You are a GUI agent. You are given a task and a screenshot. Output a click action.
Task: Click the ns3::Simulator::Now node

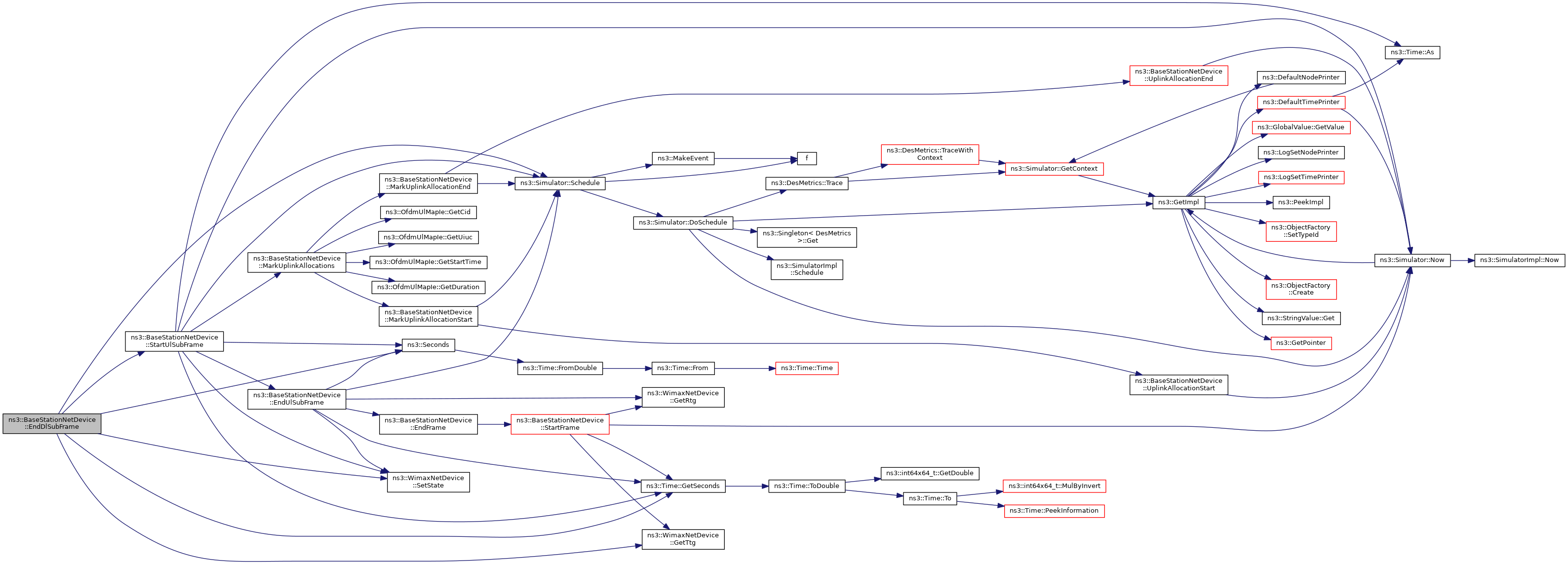pyautogui.click(x=1413, y=261)
